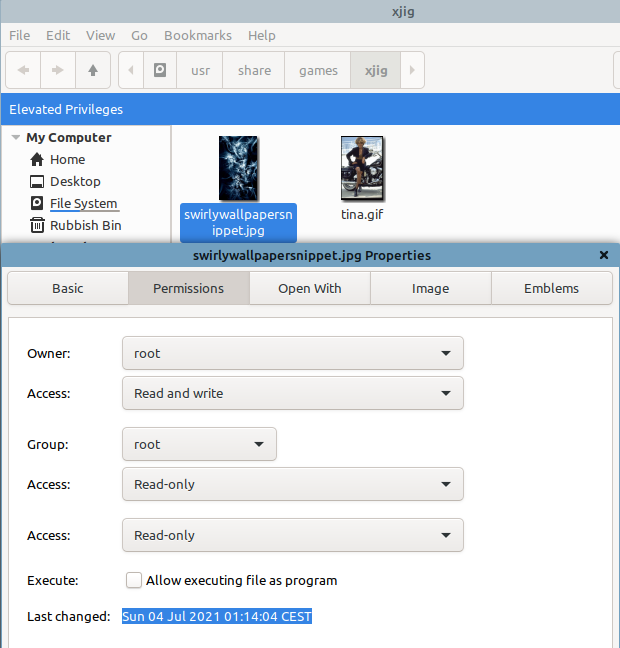Click the Forward navigation arrow
This screenshot has height=648, width=620.
(58, 71)
